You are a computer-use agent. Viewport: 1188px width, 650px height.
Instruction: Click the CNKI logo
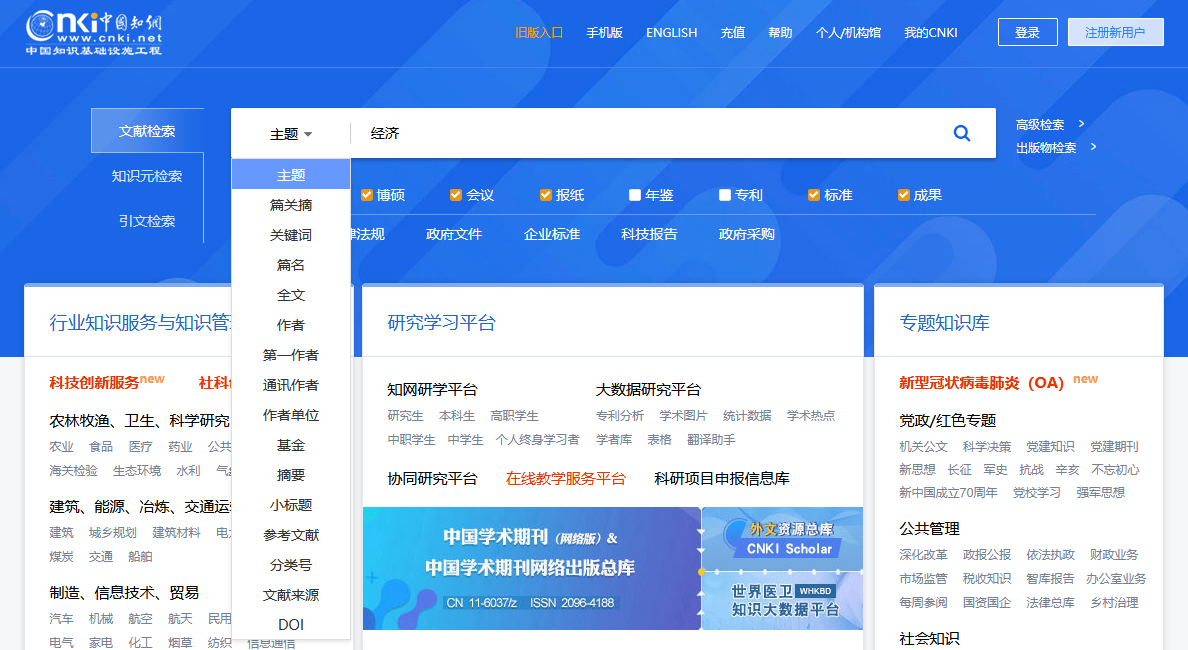94,33
